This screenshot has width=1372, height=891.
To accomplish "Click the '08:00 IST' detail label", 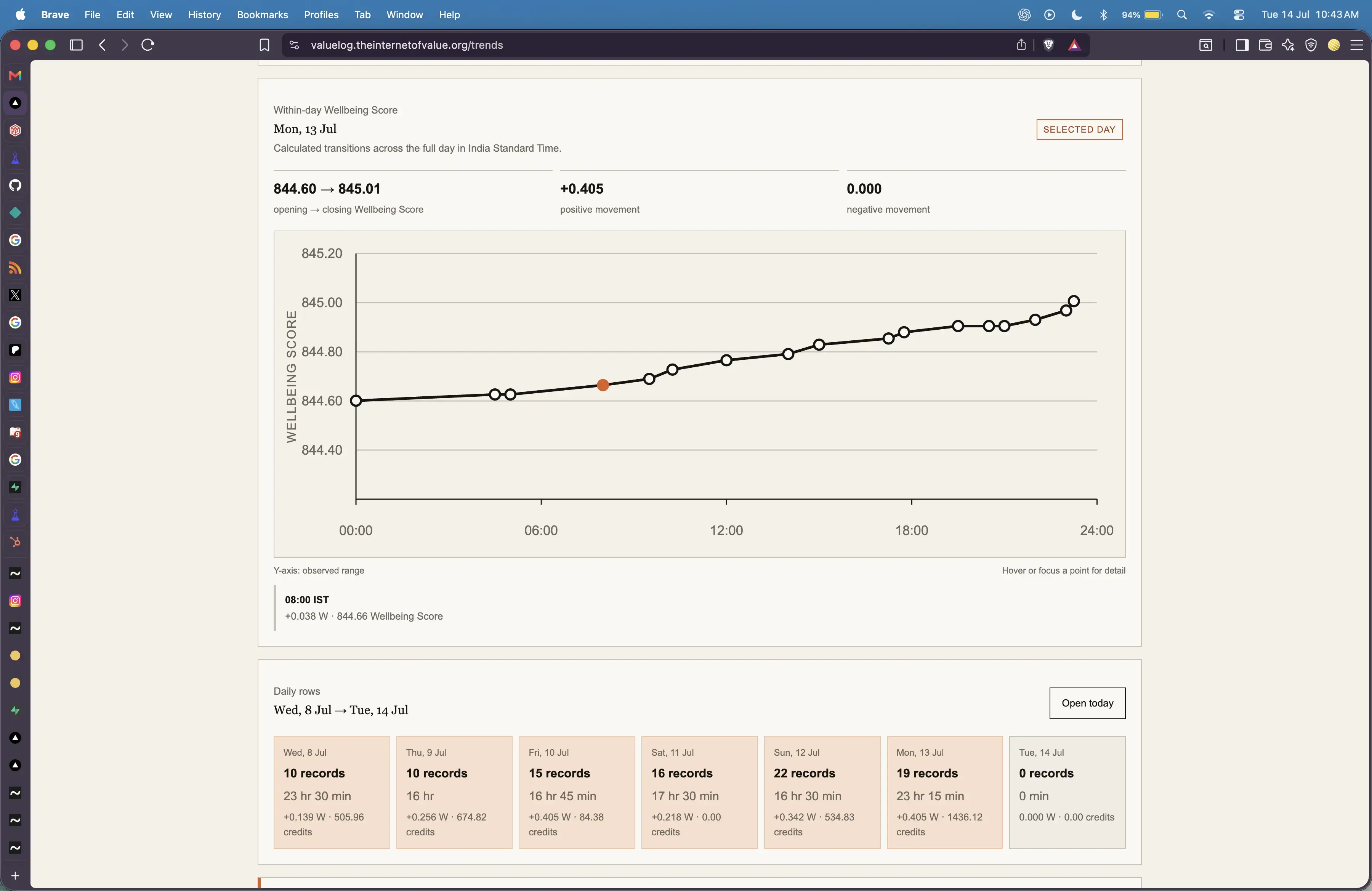I will pos(307,600).
